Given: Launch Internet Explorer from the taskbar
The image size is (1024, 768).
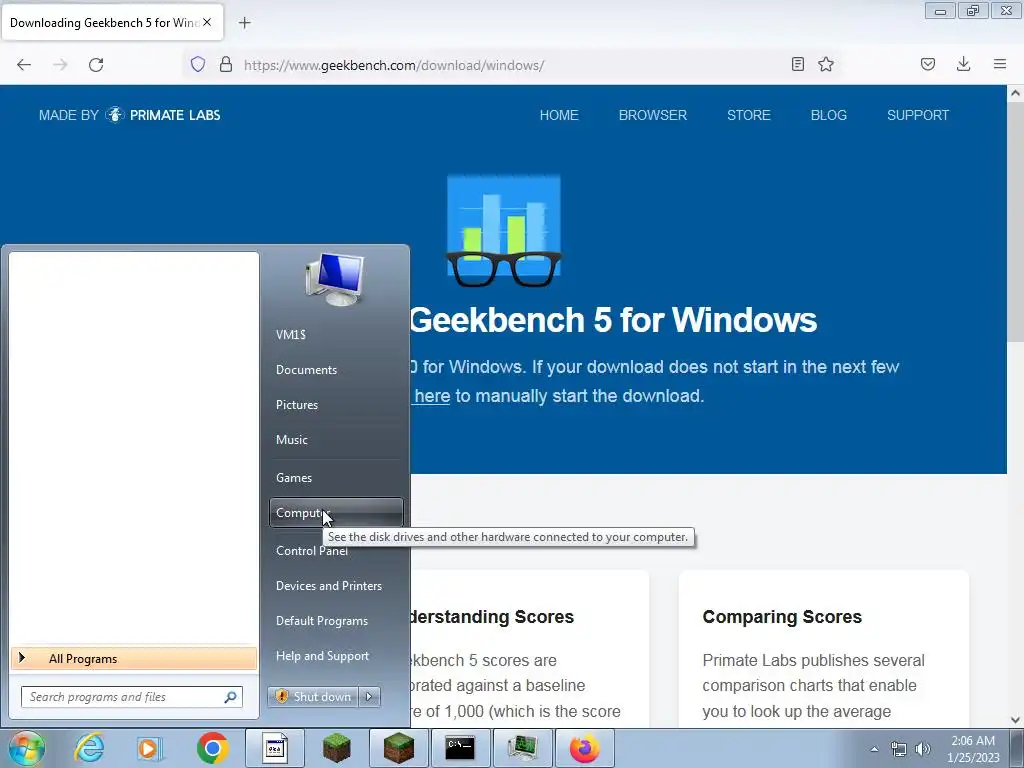Looking at the screenshot, I should point(89,748).
